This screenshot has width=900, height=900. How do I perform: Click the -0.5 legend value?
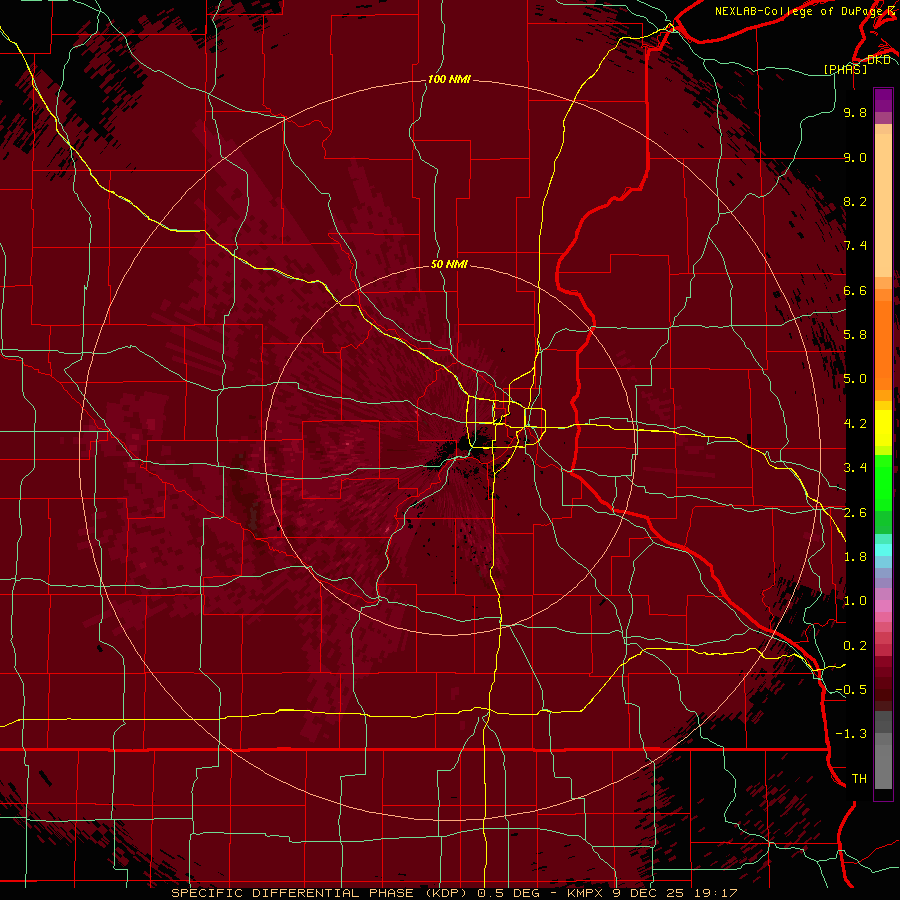(851, 690)
